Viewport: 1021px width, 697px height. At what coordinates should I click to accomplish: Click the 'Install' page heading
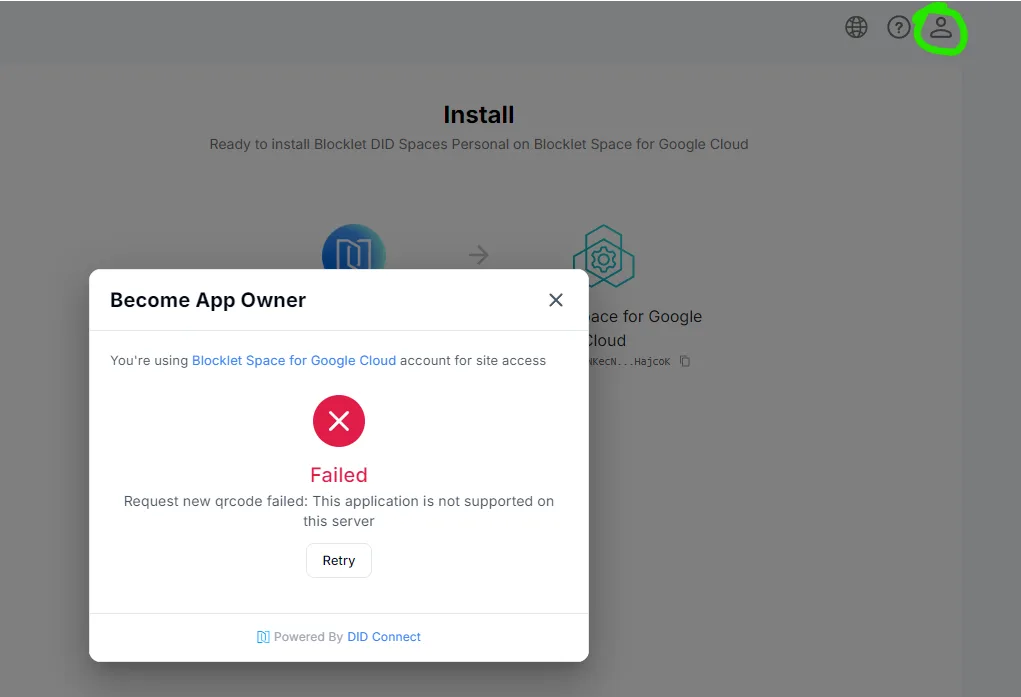(479, 115)
